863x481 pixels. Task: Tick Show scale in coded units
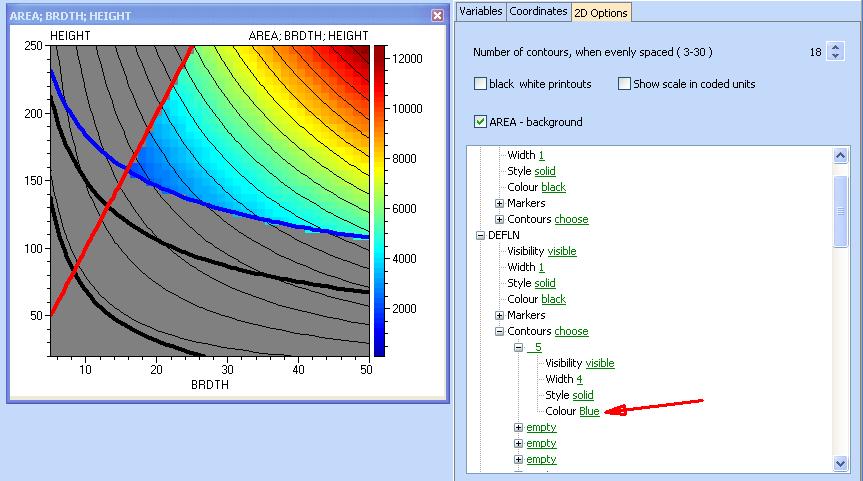pos(625,84)
